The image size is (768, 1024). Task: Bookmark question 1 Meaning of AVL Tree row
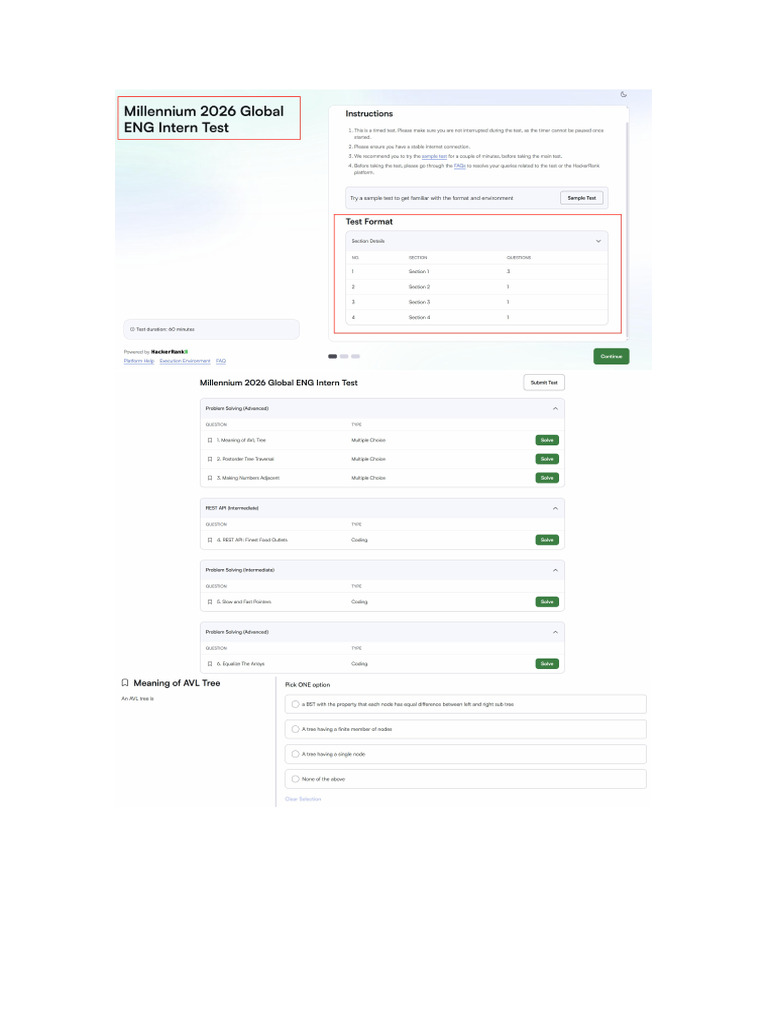(x=210, y=440)
